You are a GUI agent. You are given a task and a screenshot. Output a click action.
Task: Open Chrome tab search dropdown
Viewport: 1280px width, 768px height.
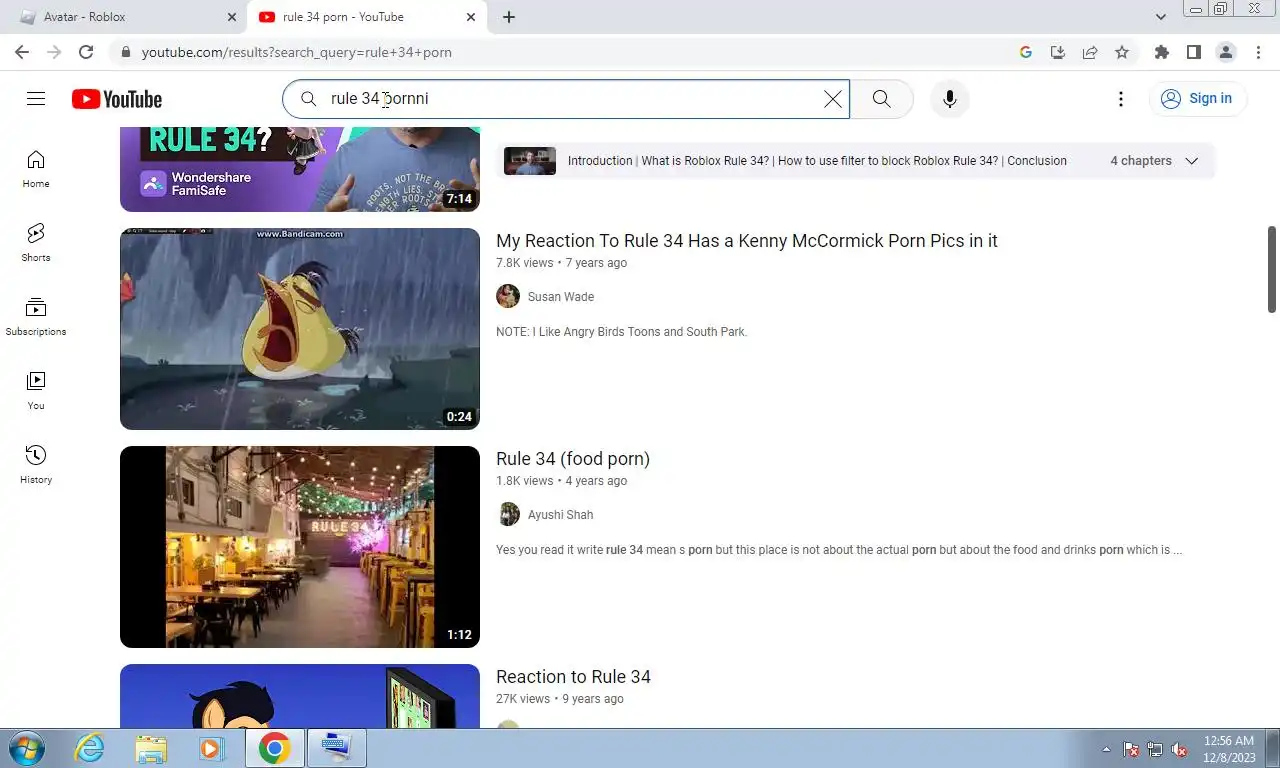[x=1160, y=17]
